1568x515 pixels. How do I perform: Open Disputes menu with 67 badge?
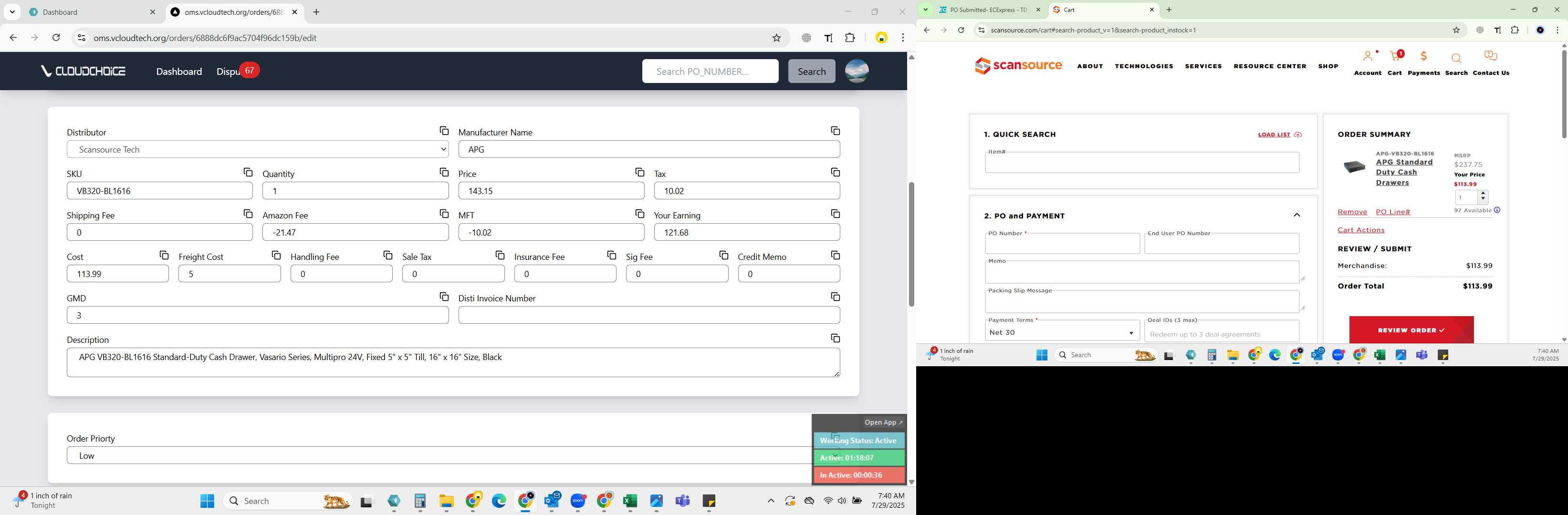point(237,71)
